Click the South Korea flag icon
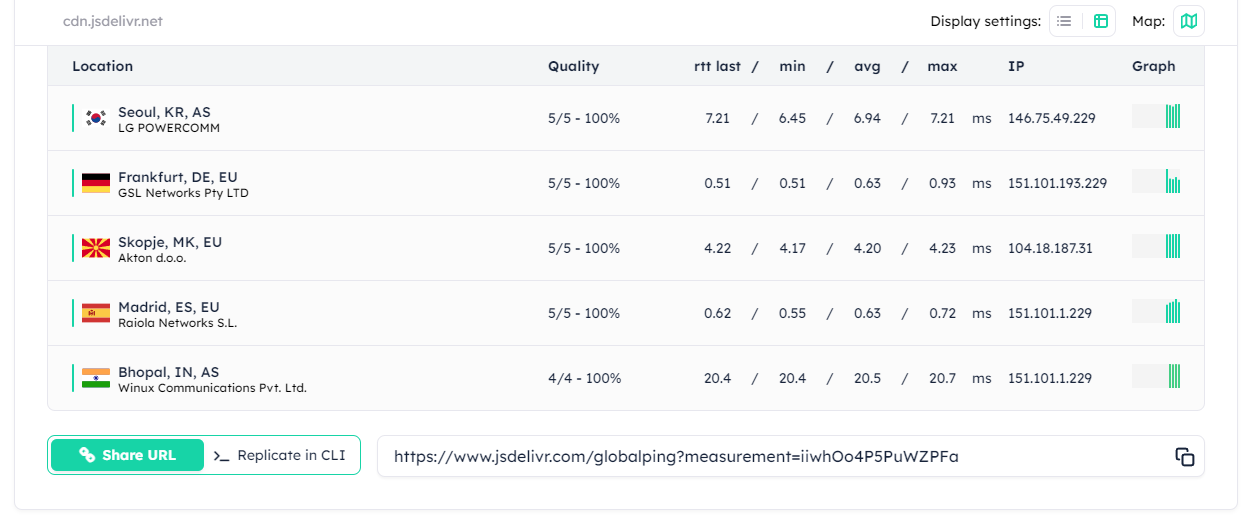1256x524 pixels. tap(96, 118)
